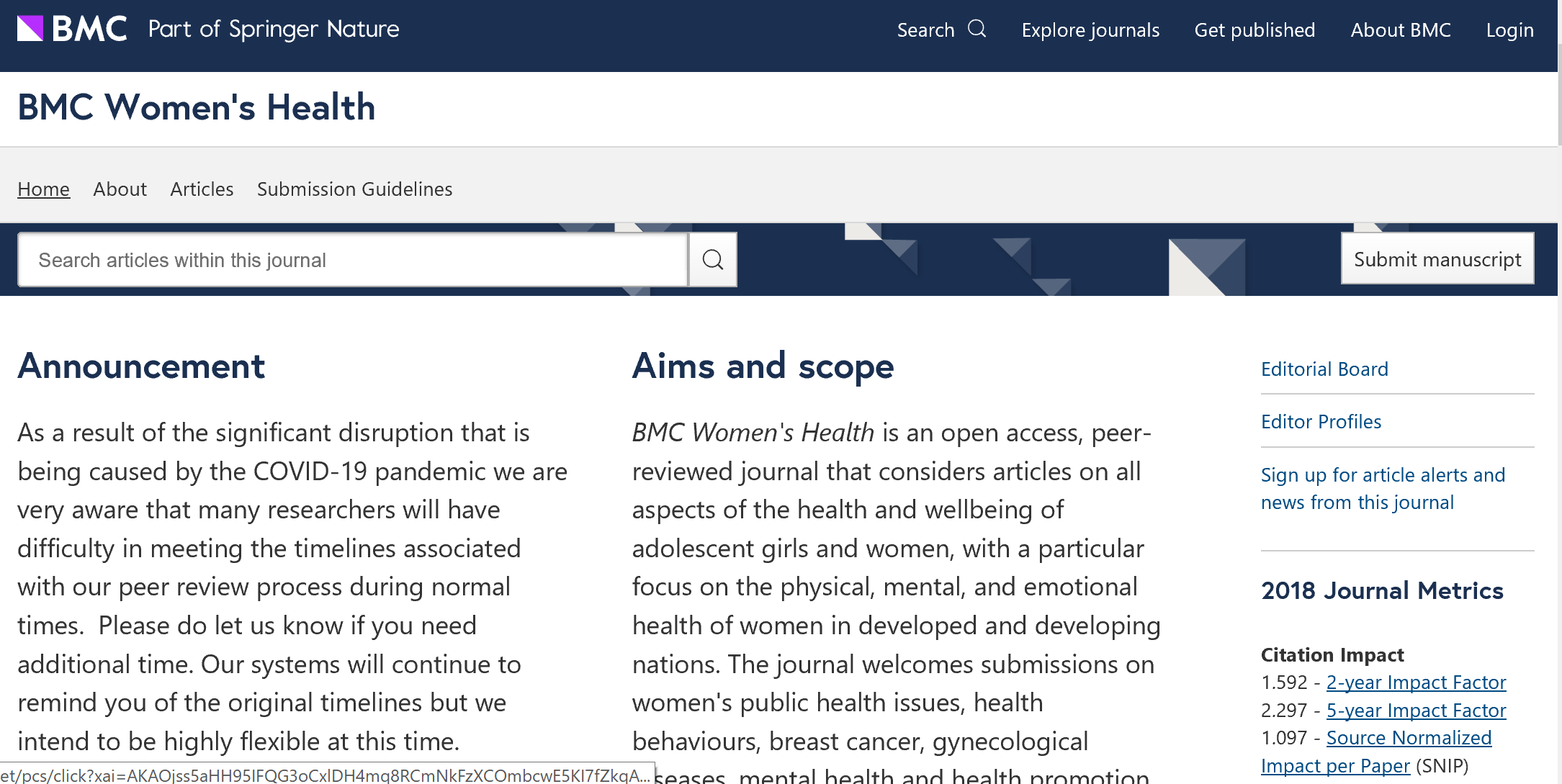The width and height of the screenshot is (1562, 784).
Task: Open Submission Guidelines tab
Action: (355, 189)
